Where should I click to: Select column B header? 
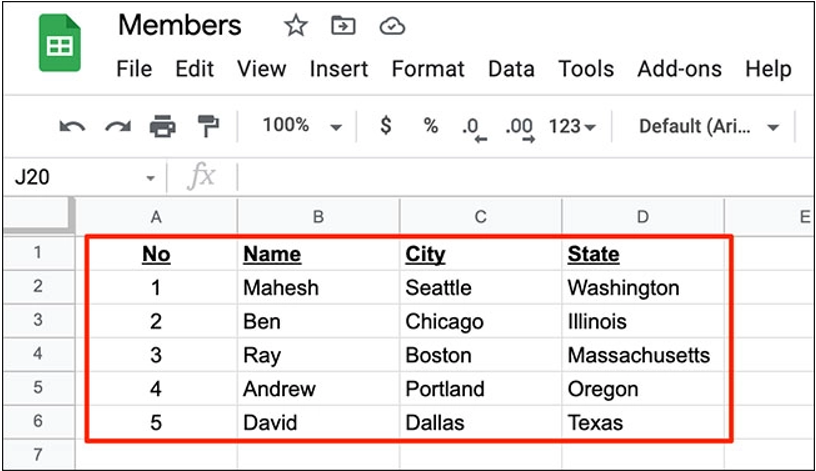coord(318,216)
